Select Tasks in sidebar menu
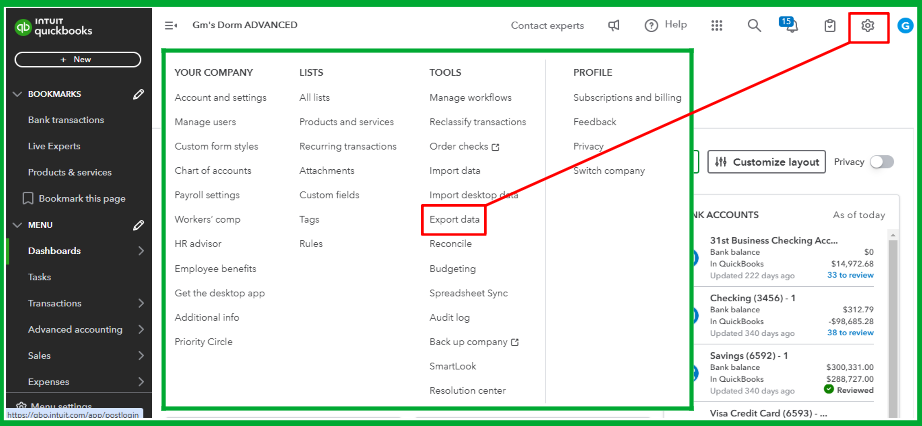This screenshot has width=922, height=426. (x=39, y=277)
